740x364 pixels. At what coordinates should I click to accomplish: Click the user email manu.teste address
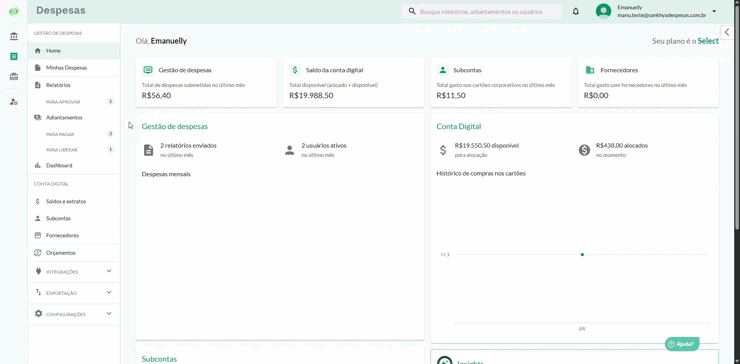pyautogui.click(x=662, y=16)
